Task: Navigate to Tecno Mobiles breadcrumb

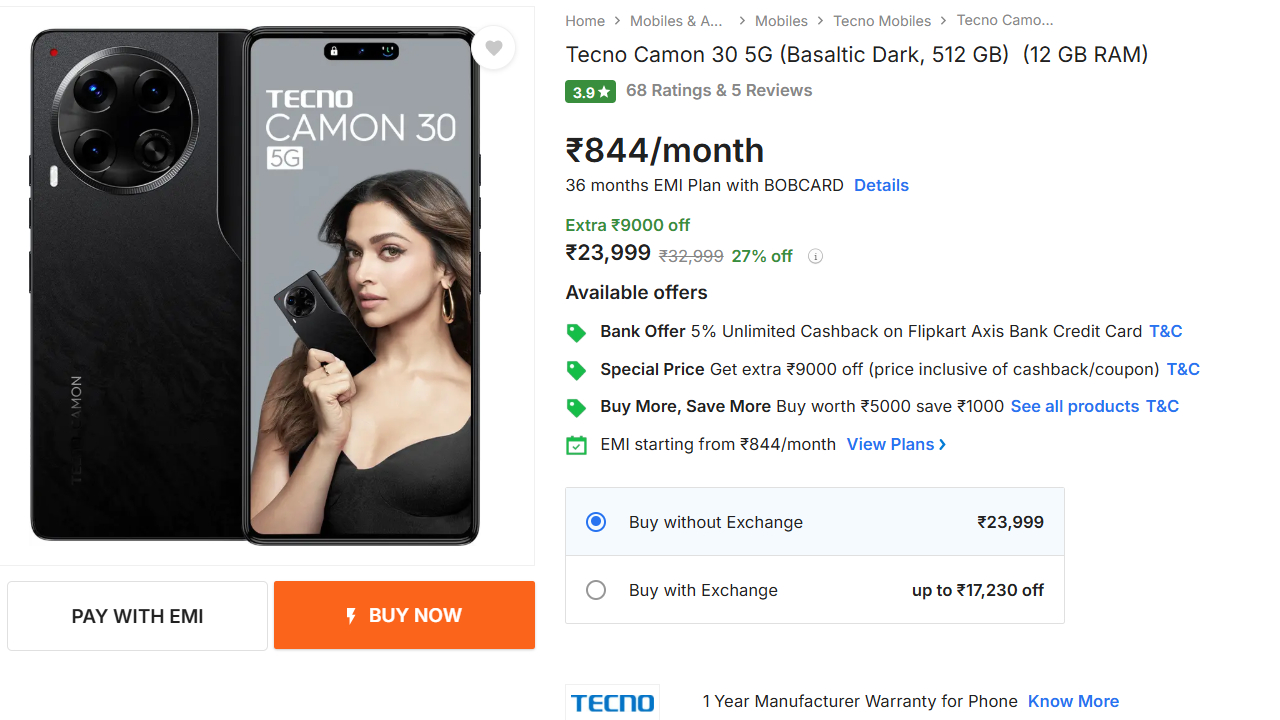Action: 881,20
